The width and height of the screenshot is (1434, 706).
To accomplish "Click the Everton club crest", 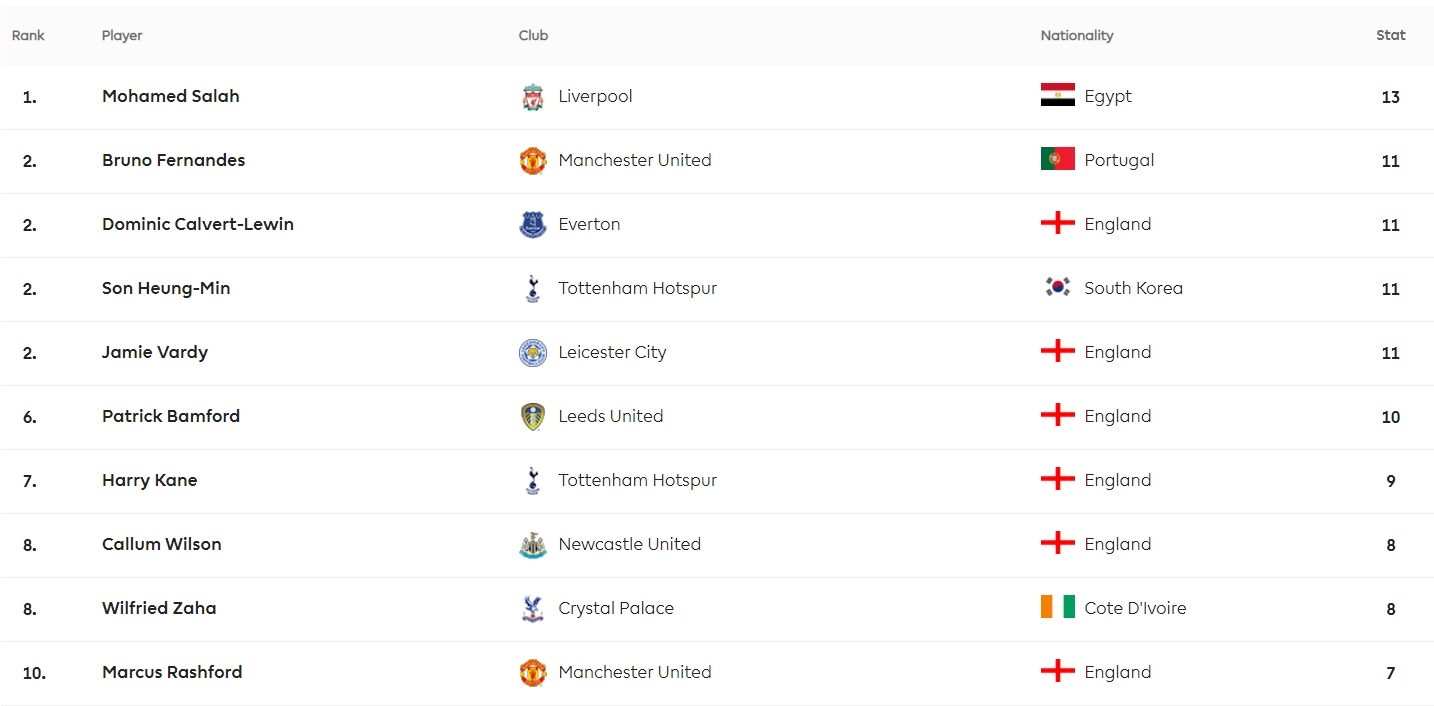I will point(533,225).
